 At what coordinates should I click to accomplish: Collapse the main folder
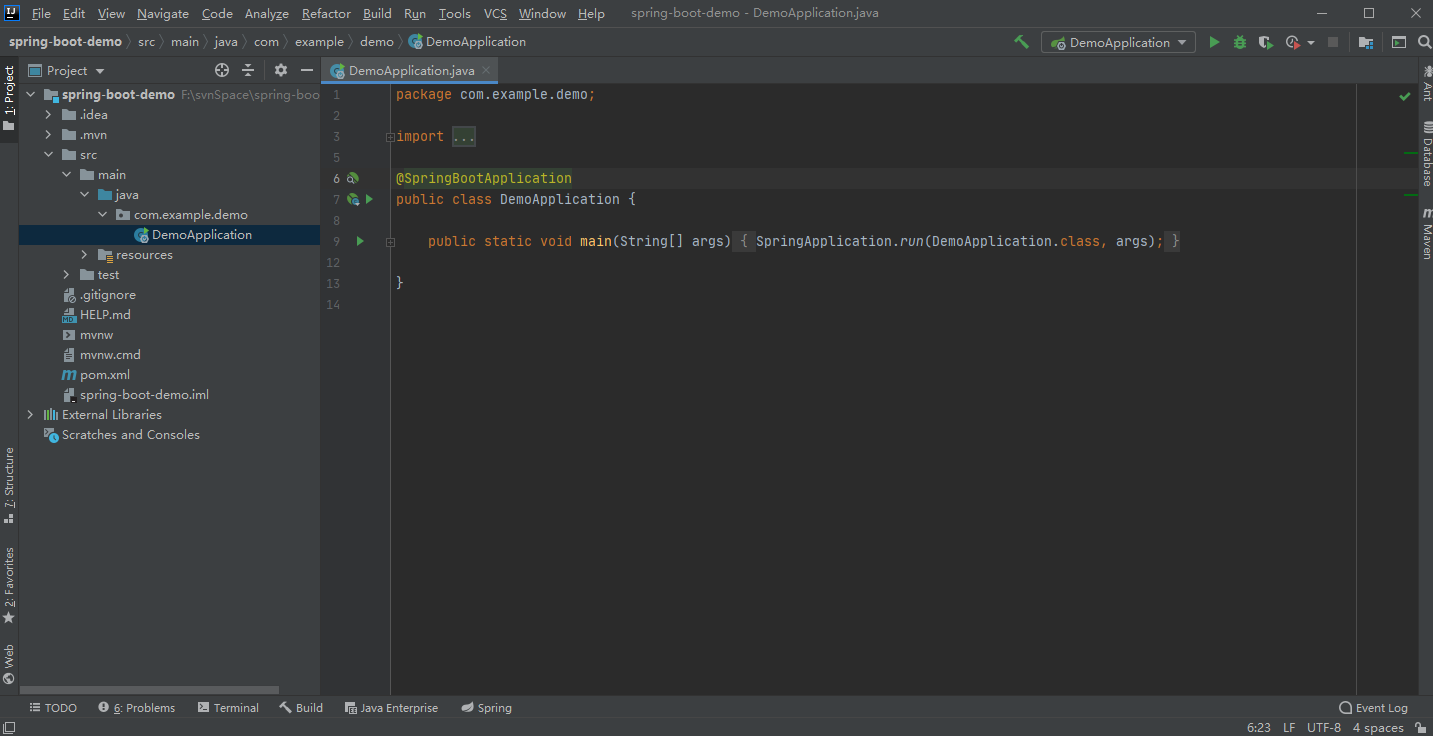click(x=67, y=175)
